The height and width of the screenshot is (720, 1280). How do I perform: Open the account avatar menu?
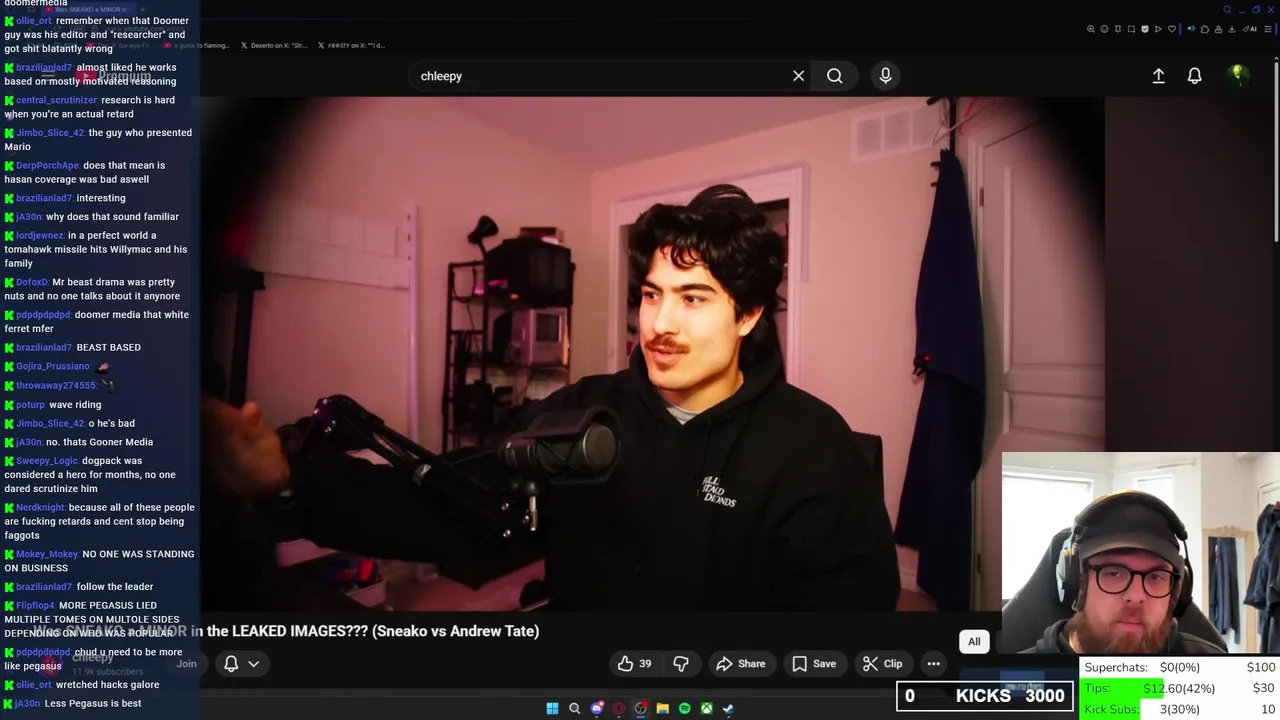coord(1237,75)
